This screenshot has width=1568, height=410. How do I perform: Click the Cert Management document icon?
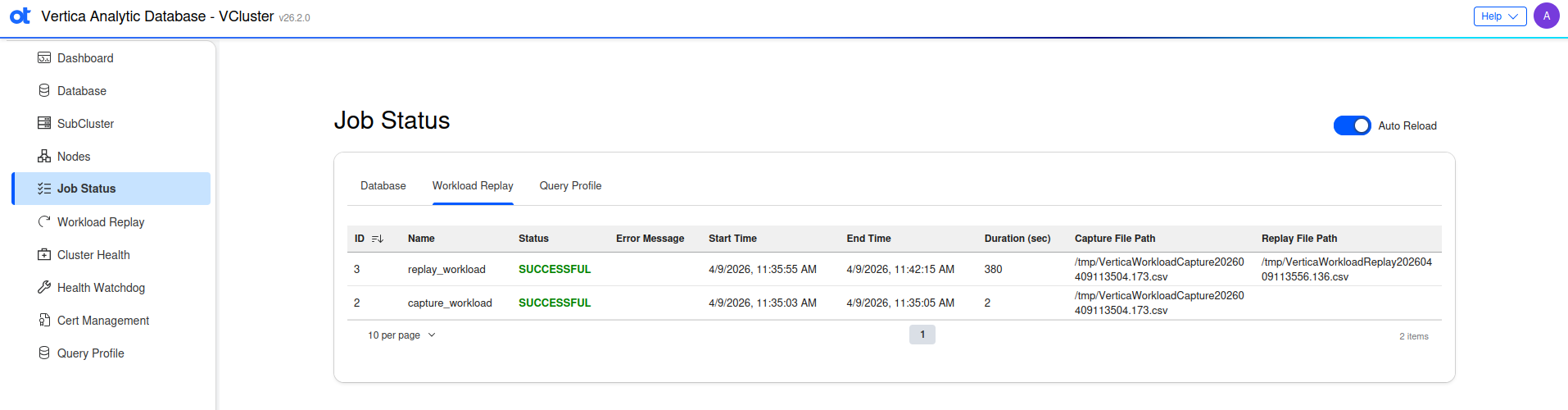[44, 320]
